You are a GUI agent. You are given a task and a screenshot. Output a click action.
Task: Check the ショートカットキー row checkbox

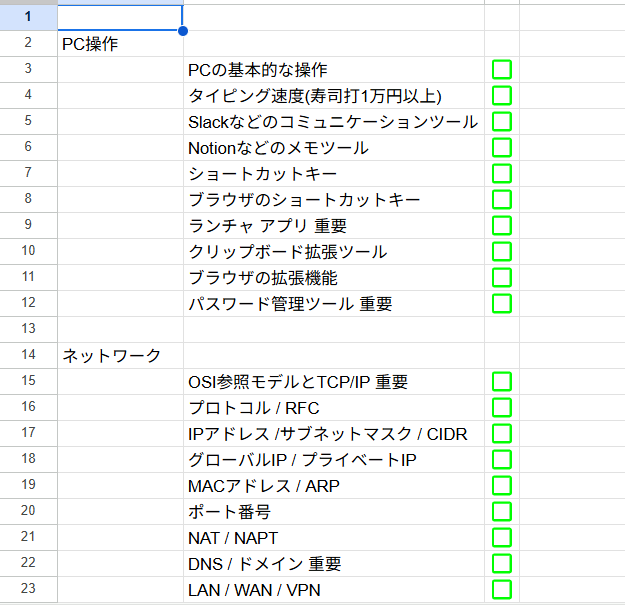point(502,173)
